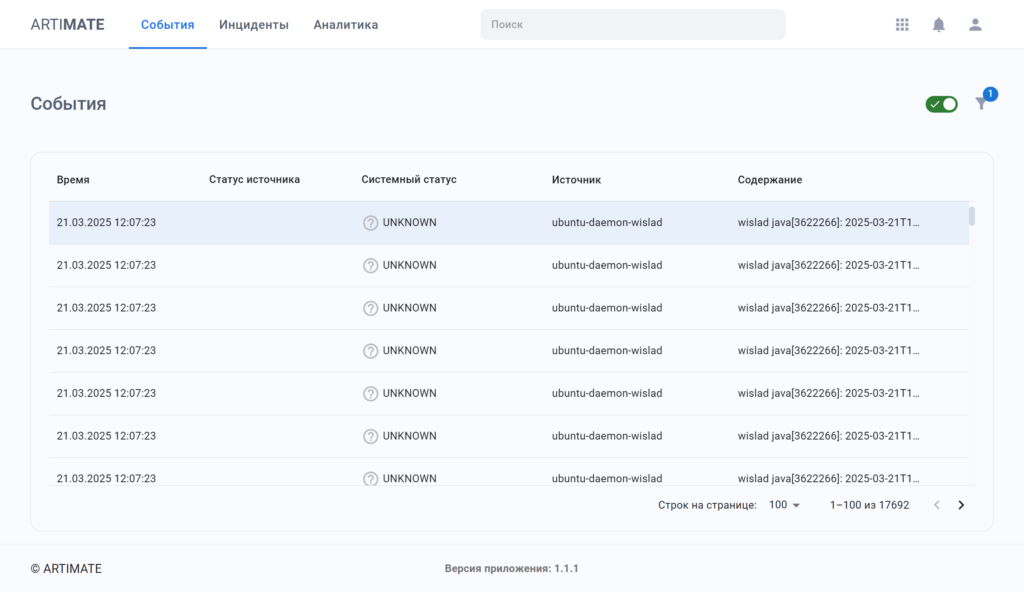Switch to the Инциденты tab
1024x592 pixels.
[254, 25]
